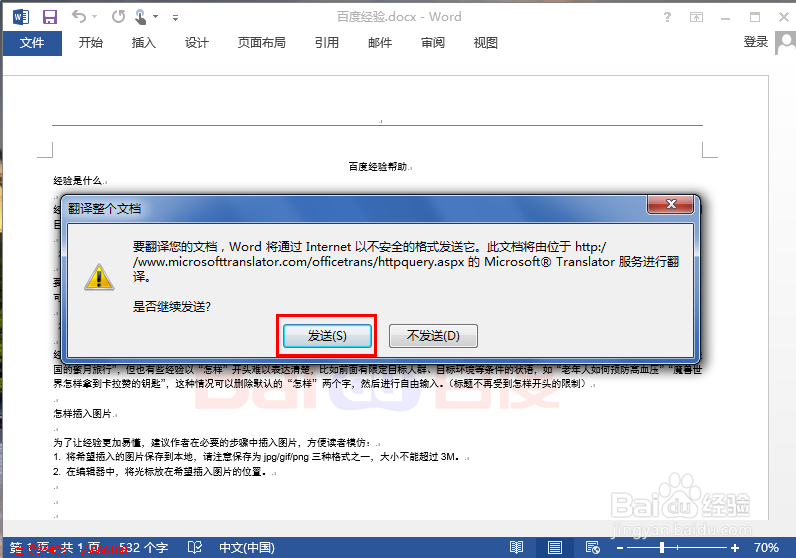The height and width of the screenshot is (558, 796).
Task: Click the 532 个字 word count
Action: (x=144, y=547)
